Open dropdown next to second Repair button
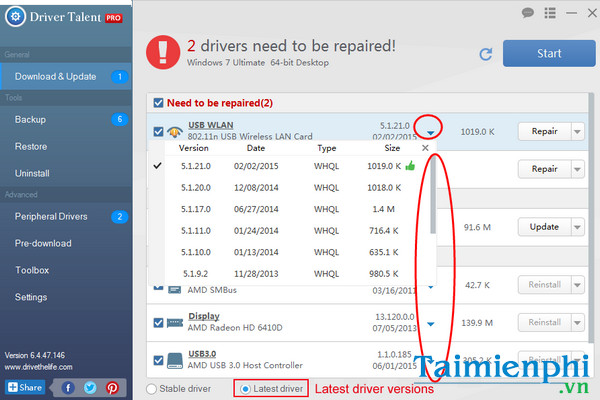 click(x=577, y=169)
